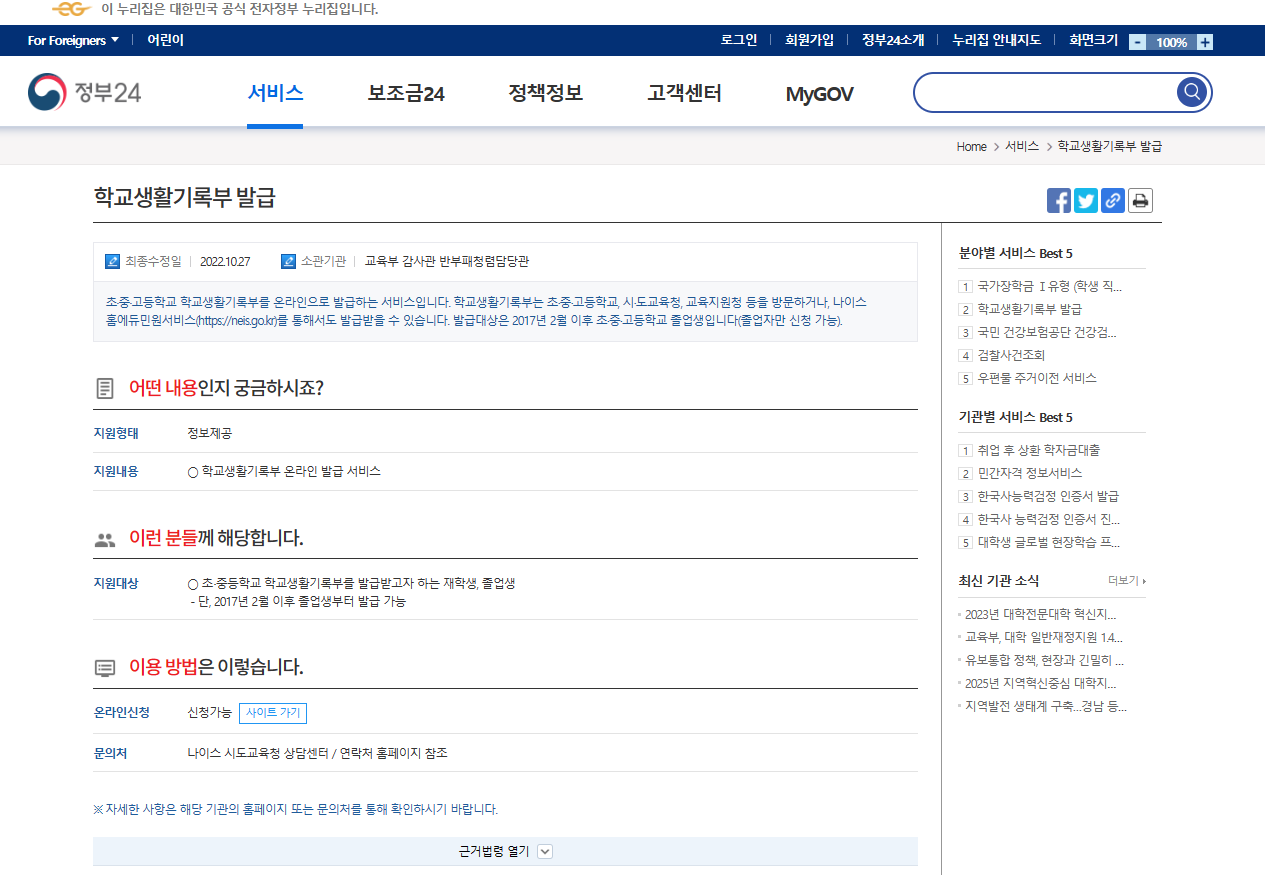Switch to the 보조금24 tab
This screenshot has width=1265, height=875.
tap(404, 91)
